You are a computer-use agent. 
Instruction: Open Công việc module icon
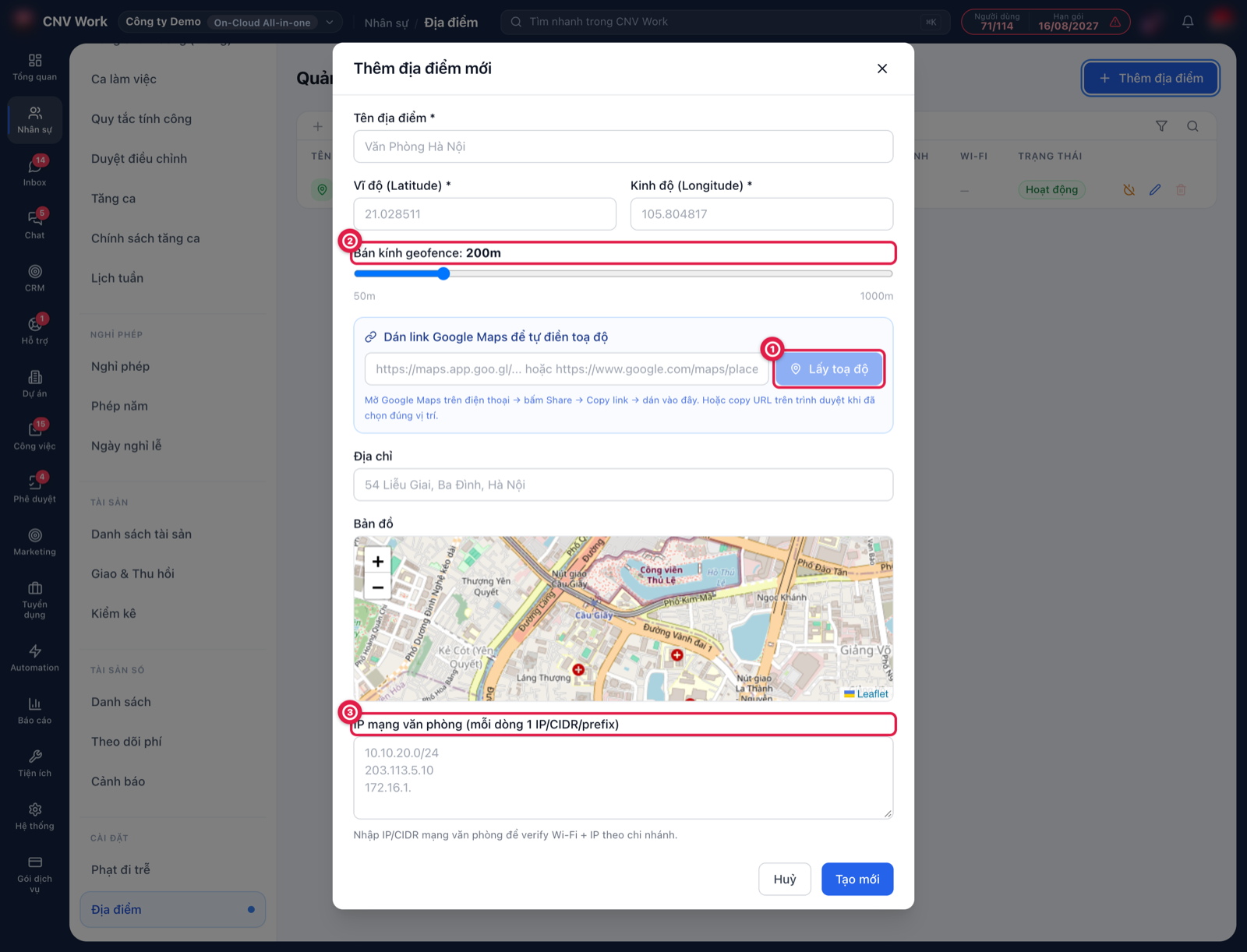pyautogui.click(x=34, y=436)
